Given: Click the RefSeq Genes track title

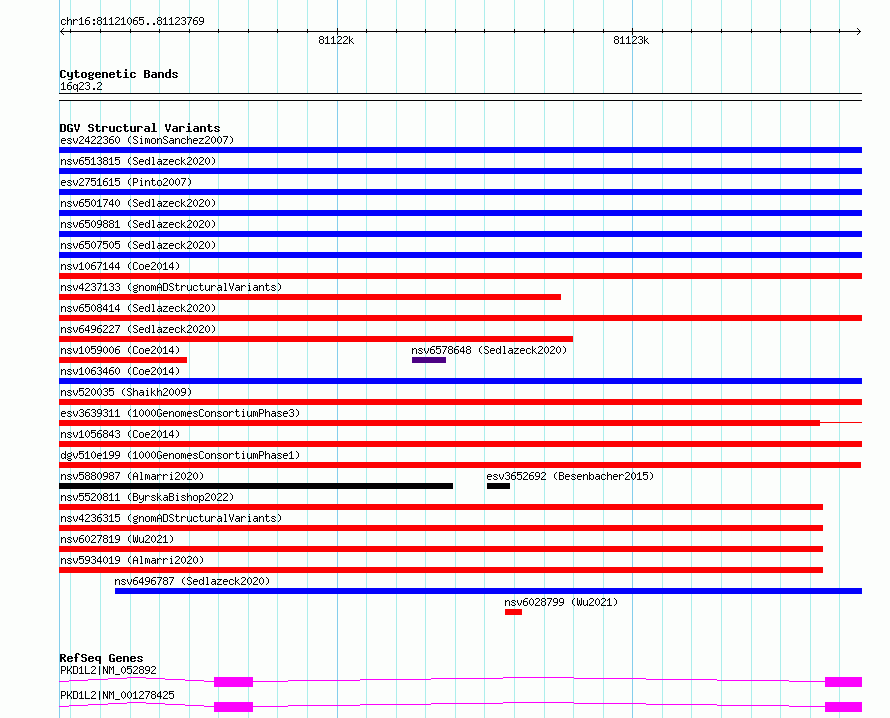Looking at the screenshot, I should 101,658.
